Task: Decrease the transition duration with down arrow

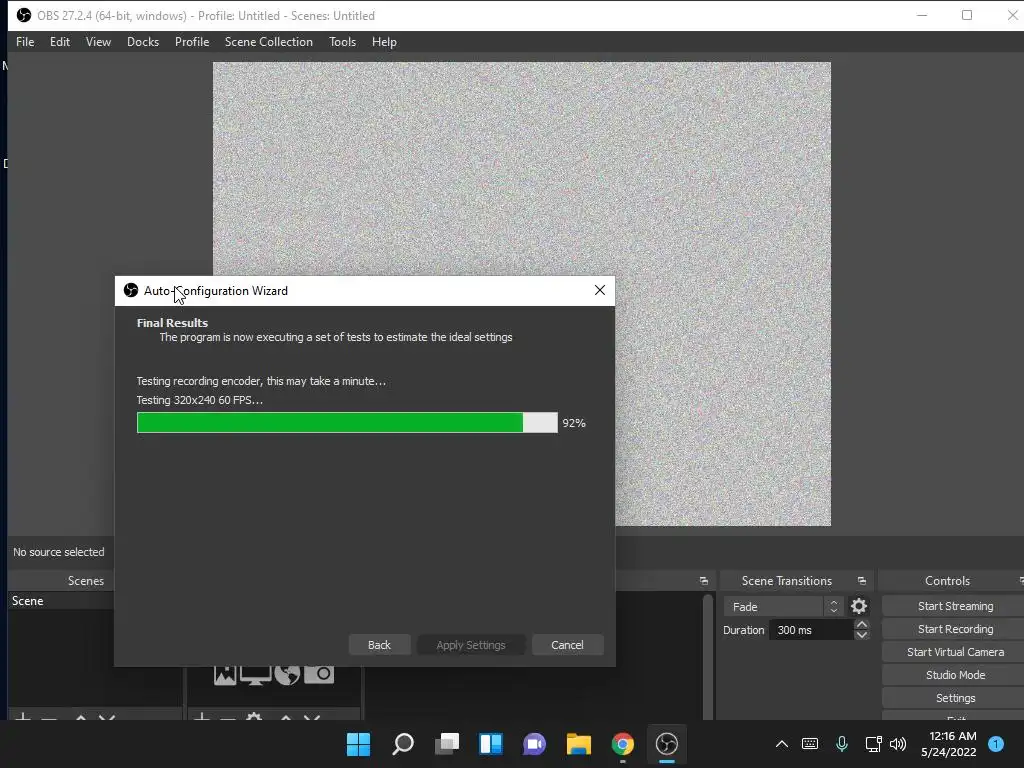Action: click(x=861, y=635)
